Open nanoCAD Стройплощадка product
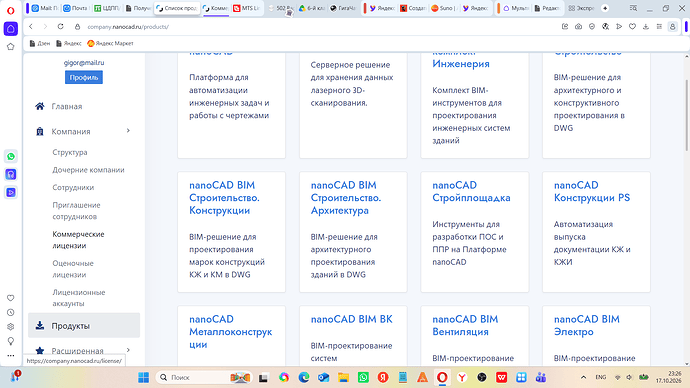This screenshot has width=690, height=388. 471,191
